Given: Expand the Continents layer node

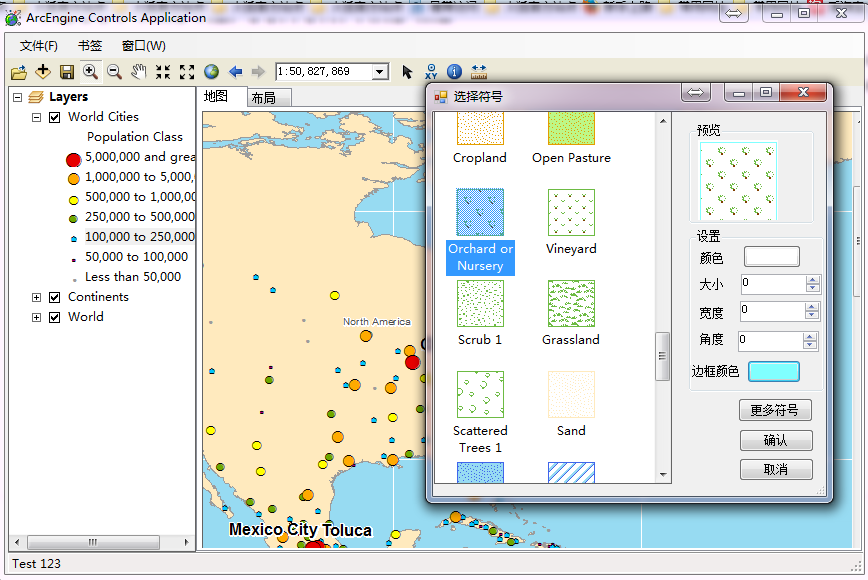Looking at the screenshot, I should coord(37,297).
